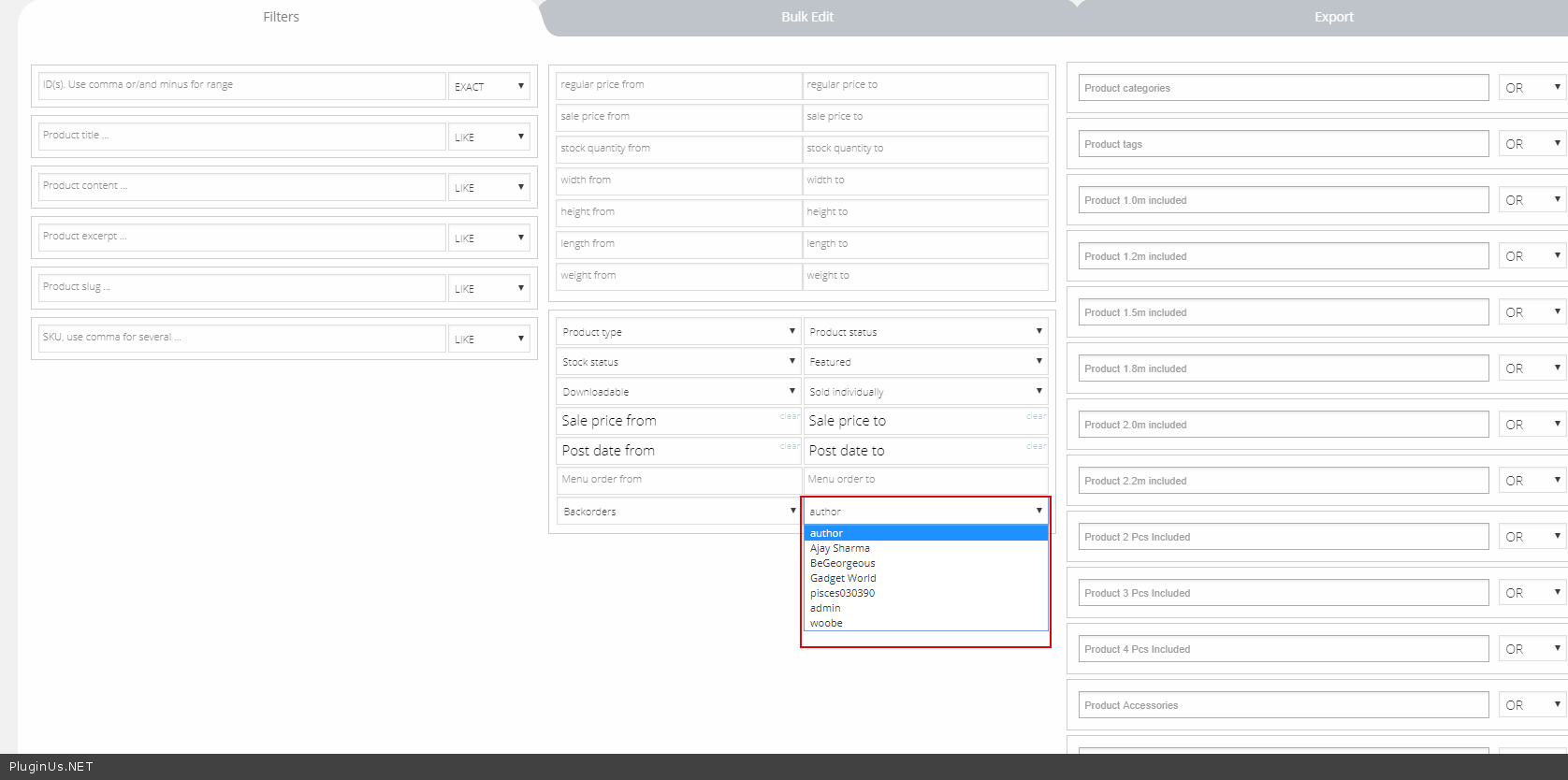Select Ajay Sharma from author list
Viewport: 1568px width, 780px height.
840,548
